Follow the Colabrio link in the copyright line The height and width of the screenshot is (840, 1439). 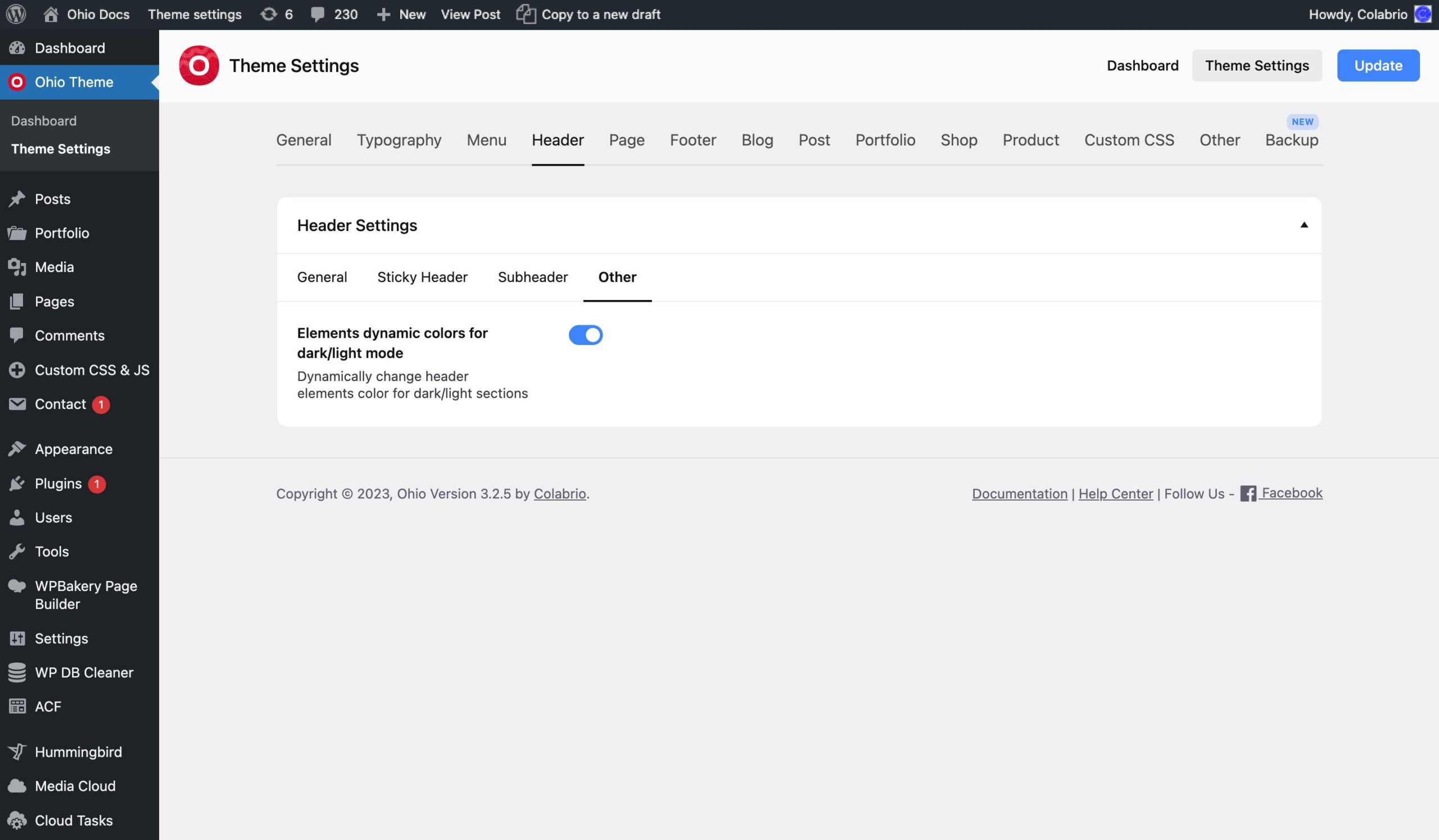click(560, 494)
